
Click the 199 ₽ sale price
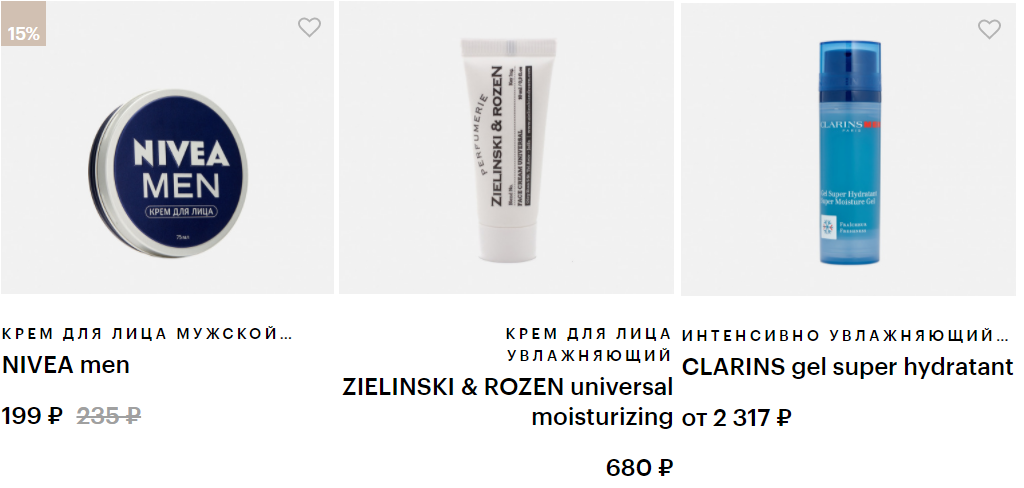pyautogui.click(x=33, y=415)
